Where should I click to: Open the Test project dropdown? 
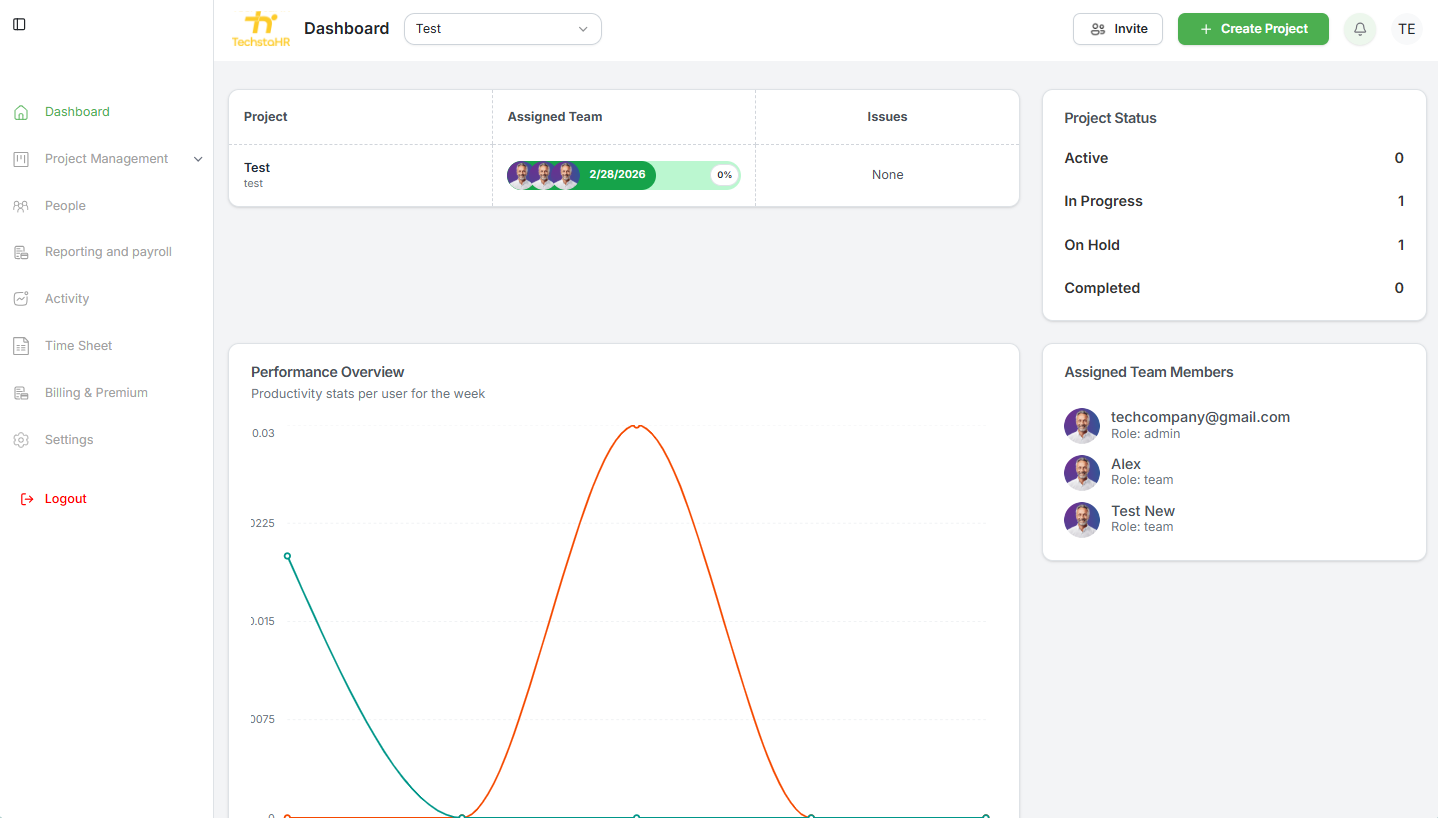pos(502,29)
